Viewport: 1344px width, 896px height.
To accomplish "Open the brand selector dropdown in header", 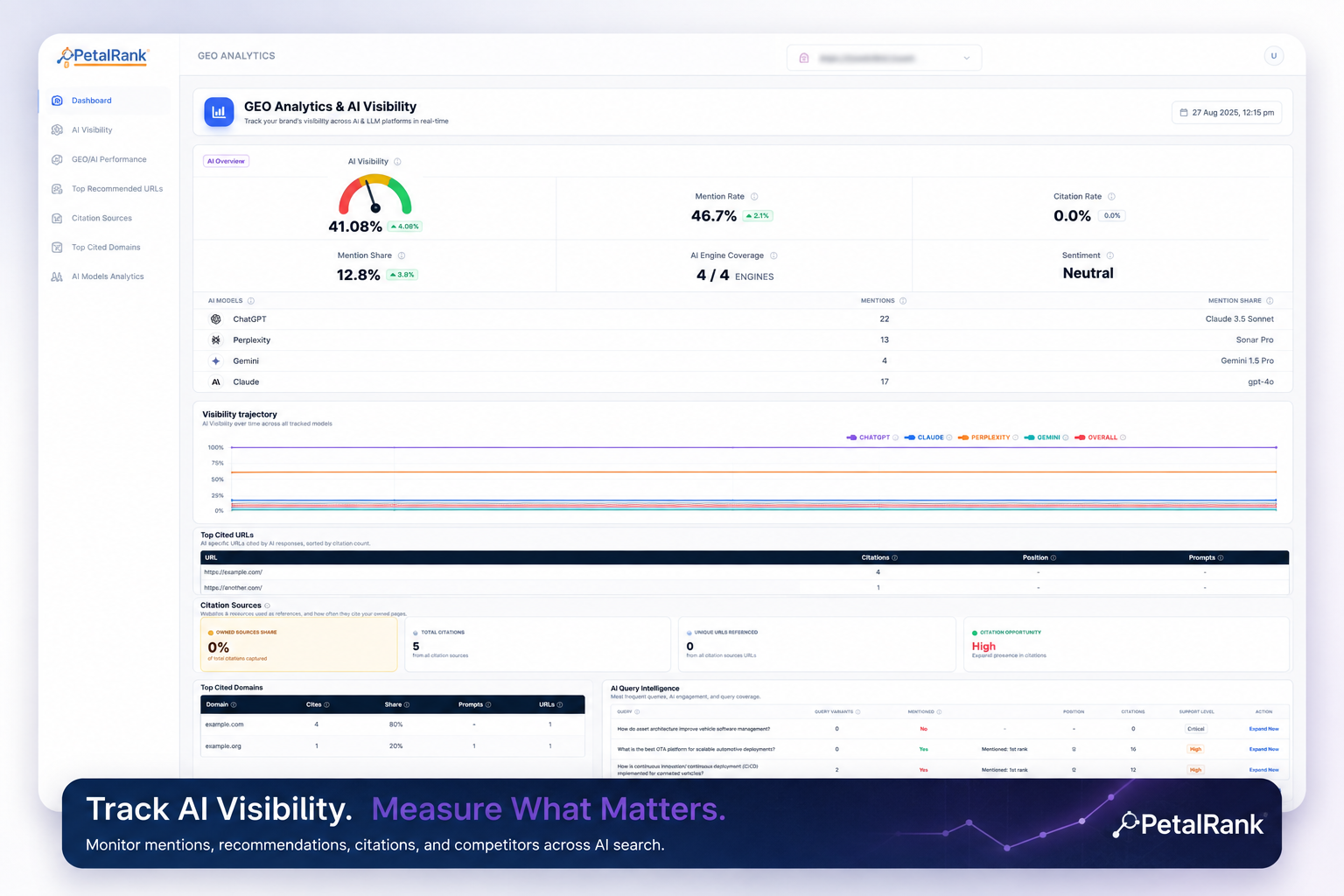I will tap(884, 58).
